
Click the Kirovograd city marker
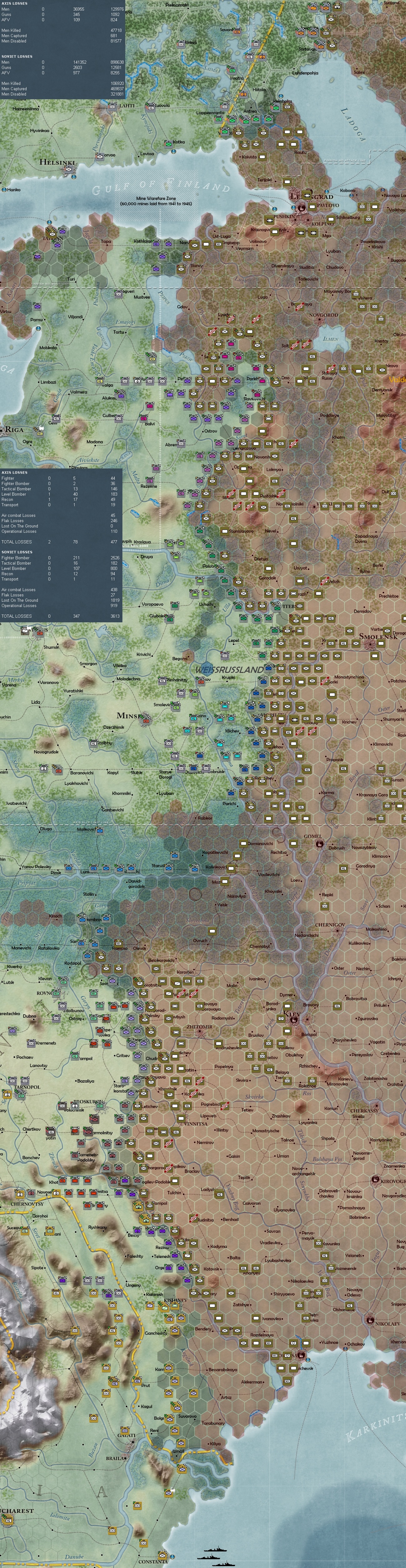click(x=375, y=1179)
